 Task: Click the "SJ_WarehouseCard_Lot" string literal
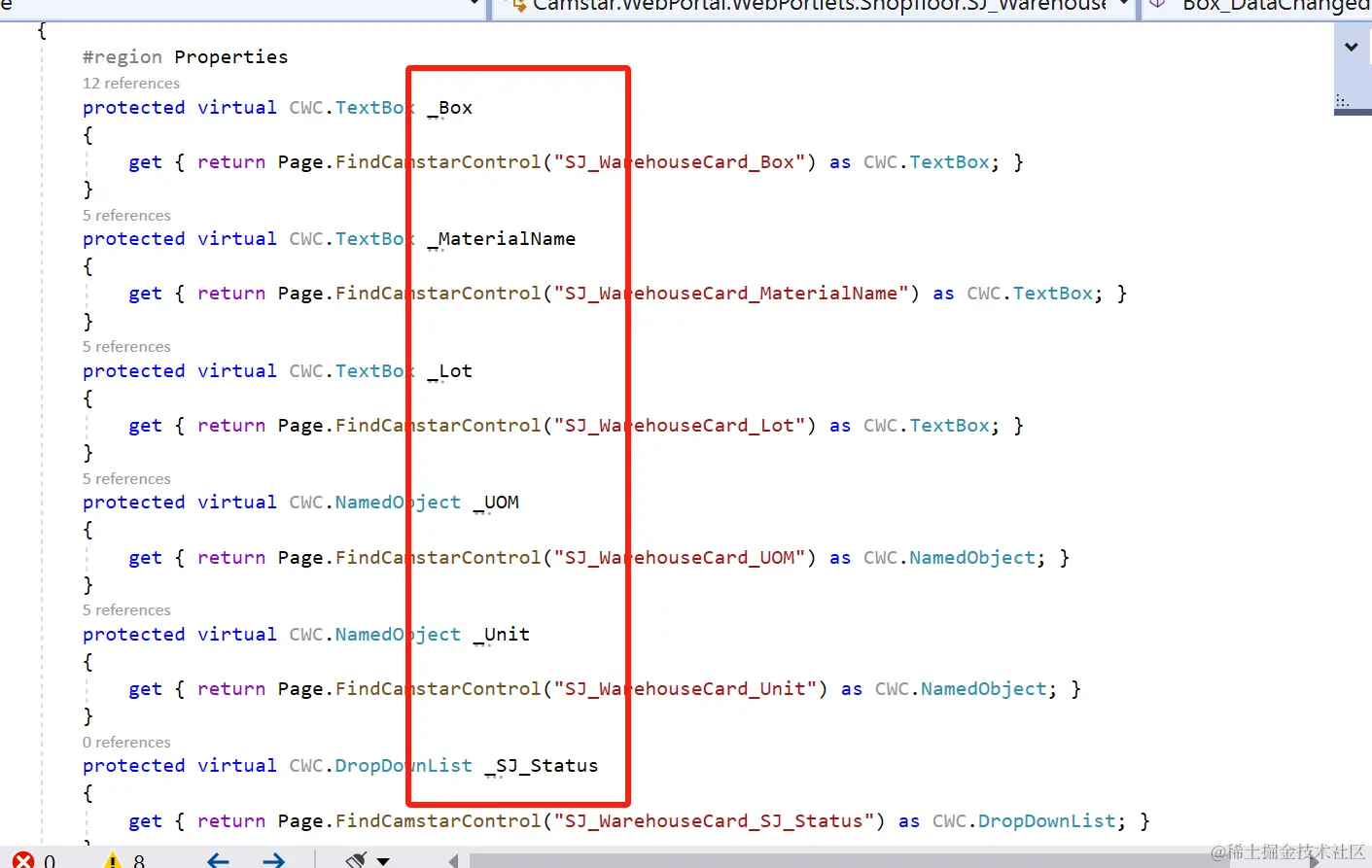point(680,426)
